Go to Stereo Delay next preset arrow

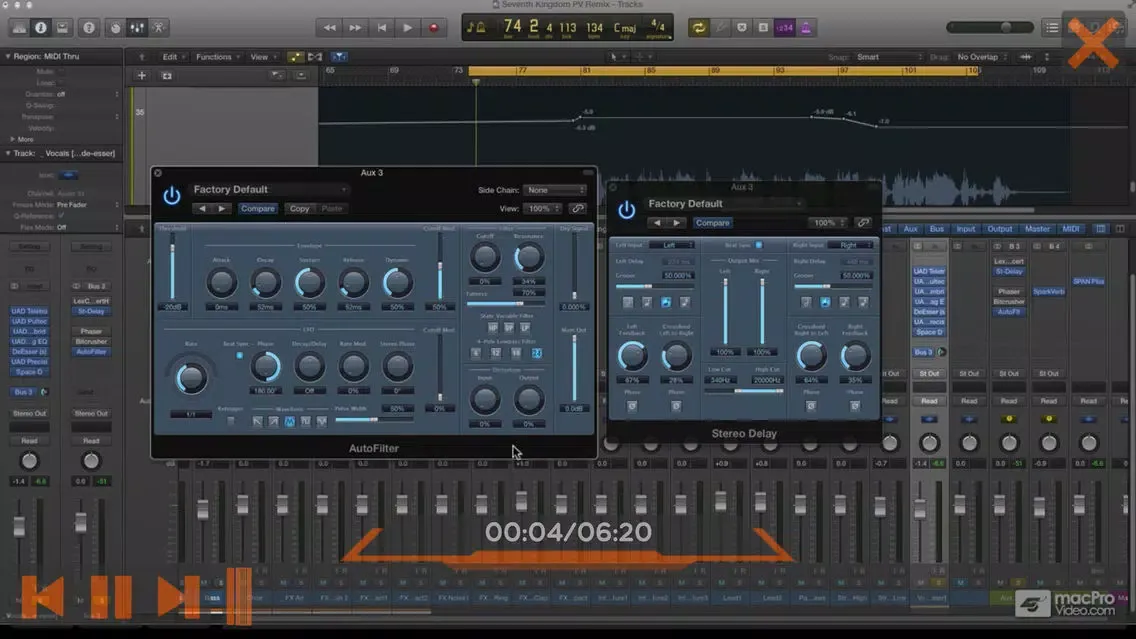point(677,223)
